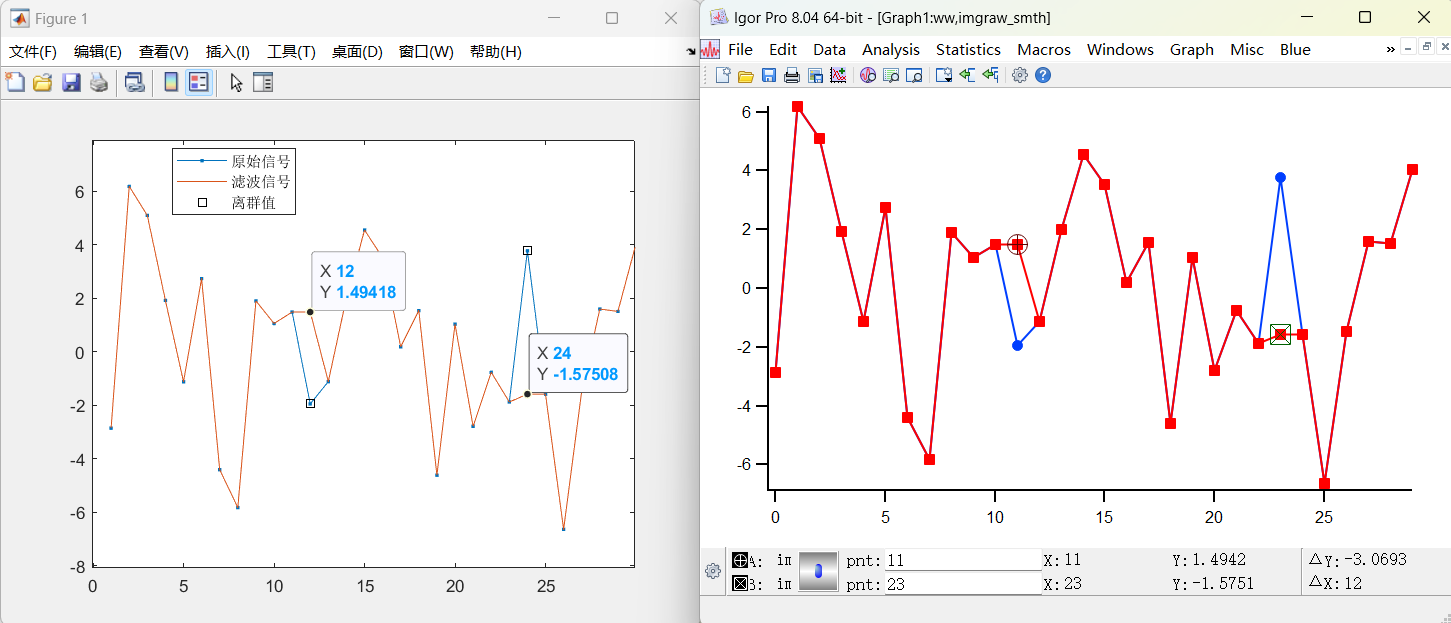Open Property Inspector icon in the MATLAB toolbar

263,83
